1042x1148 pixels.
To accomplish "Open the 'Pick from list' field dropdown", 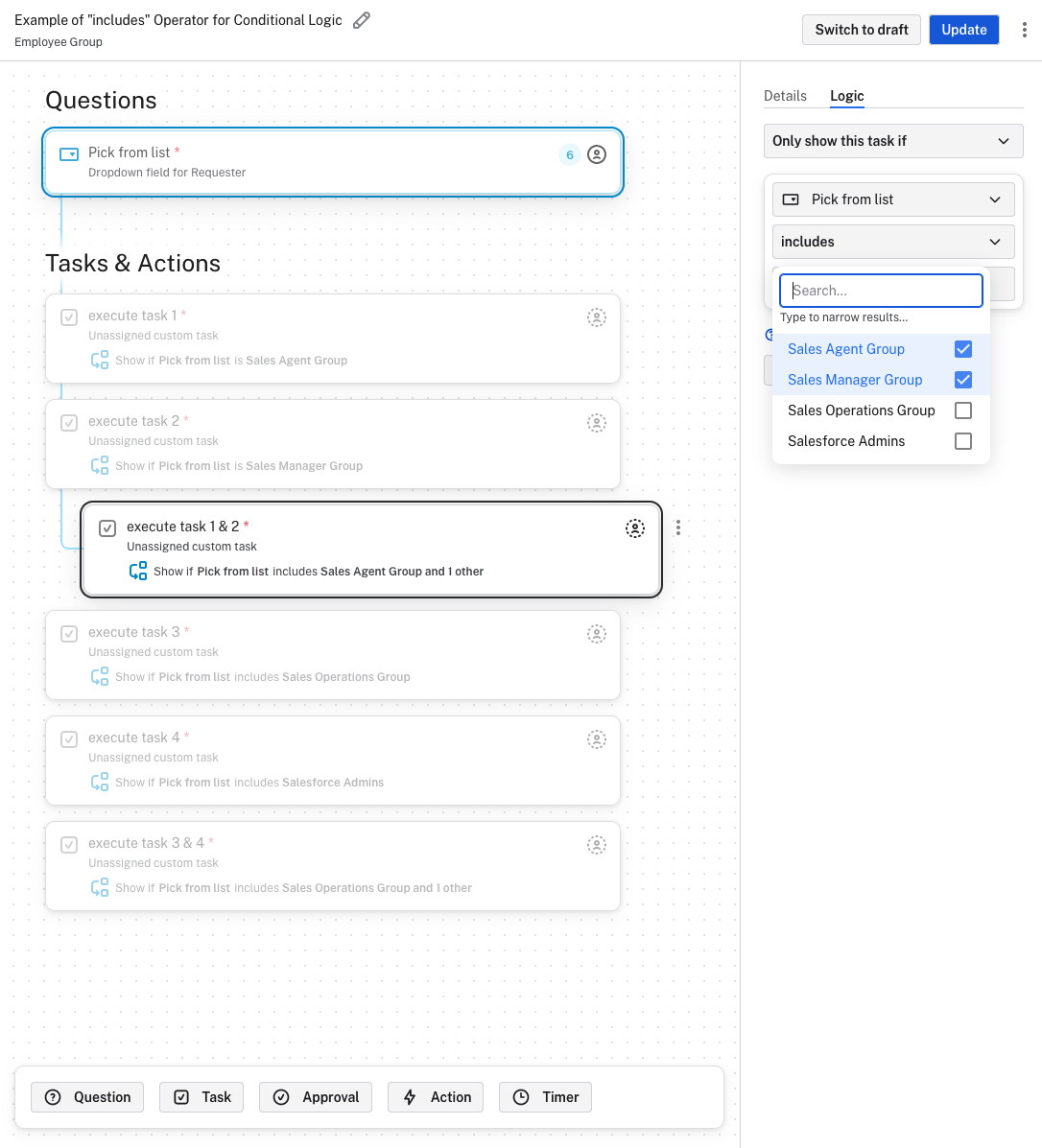I will [892, 199].
